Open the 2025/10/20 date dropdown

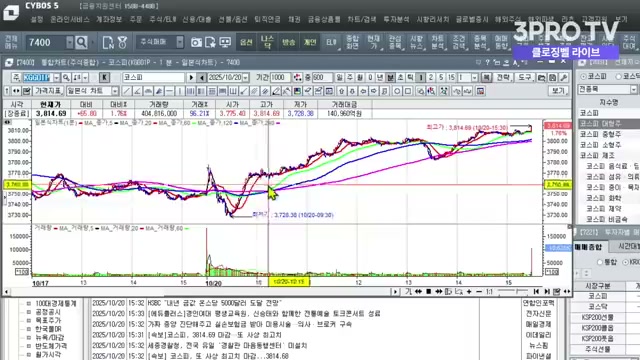click(245, 78)
